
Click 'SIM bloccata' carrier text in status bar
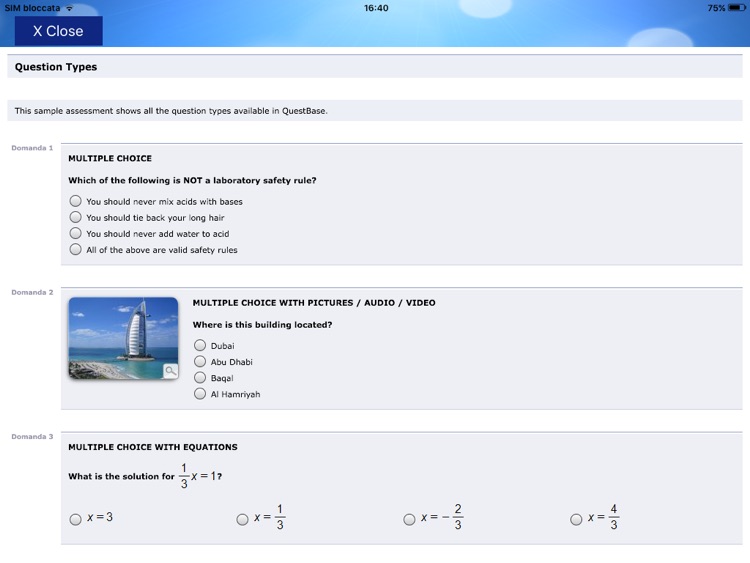pos(33,8)
